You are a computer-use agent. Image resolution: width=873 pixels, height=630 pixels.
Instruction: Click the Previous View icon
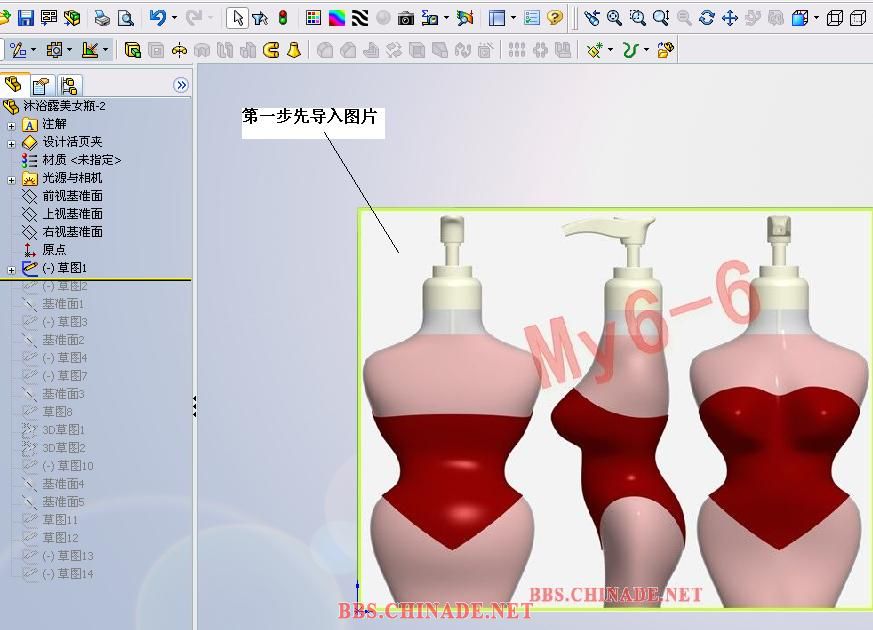coord(592,18)
